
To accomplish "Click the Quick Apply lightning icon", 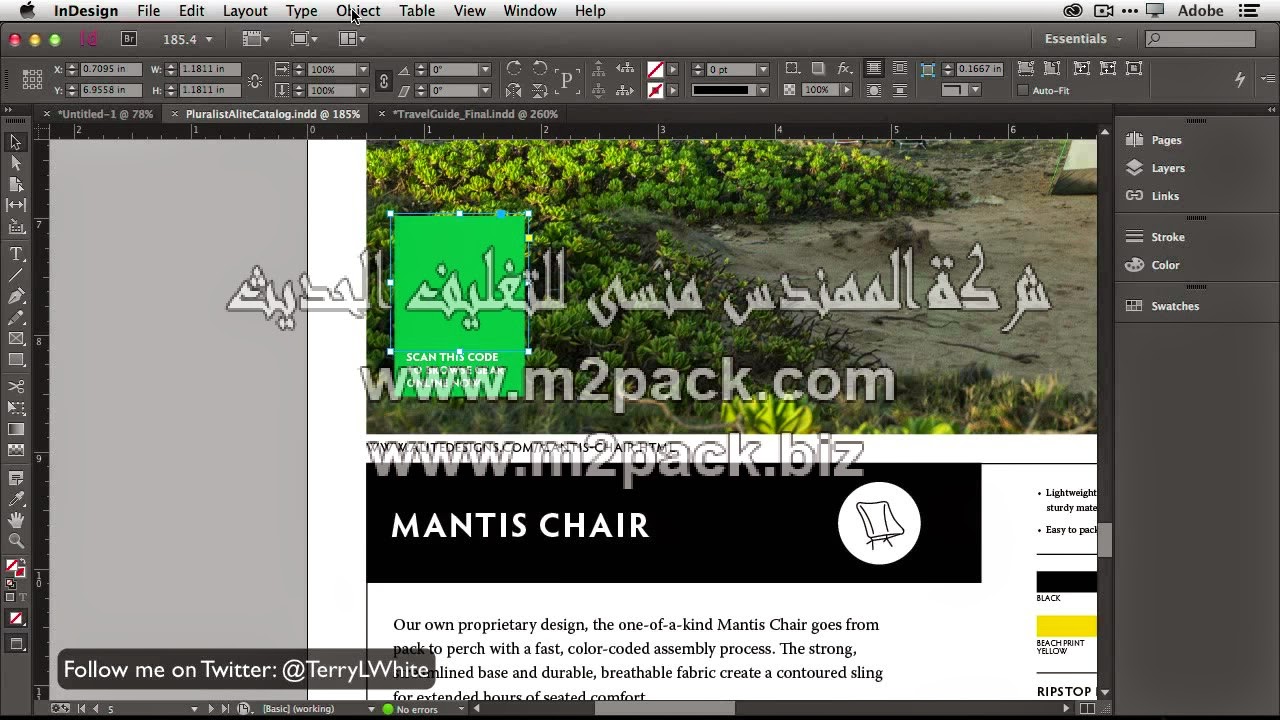I will [x=1240, y=79].
